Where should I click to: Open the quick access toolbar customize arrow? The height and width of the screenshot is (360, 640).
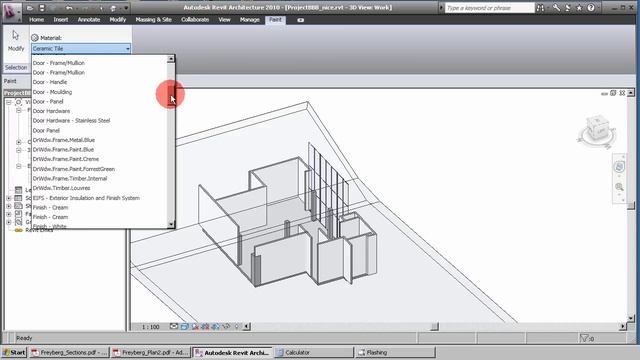[x=126, y=8]
